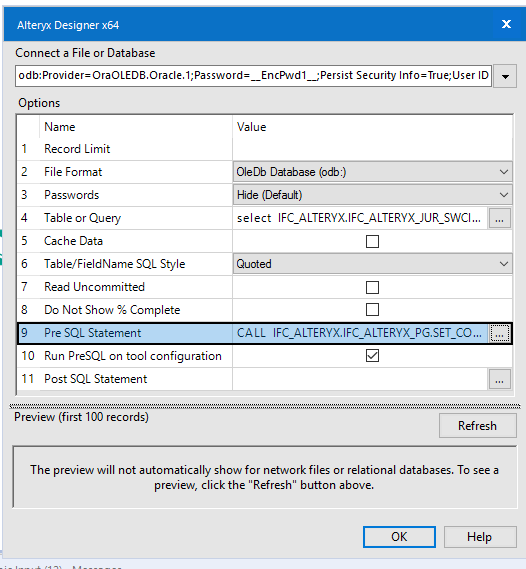Select the Post SQL Statement row label
The width and height of the screenshot is (526, 569).
[x=95, y=379]
